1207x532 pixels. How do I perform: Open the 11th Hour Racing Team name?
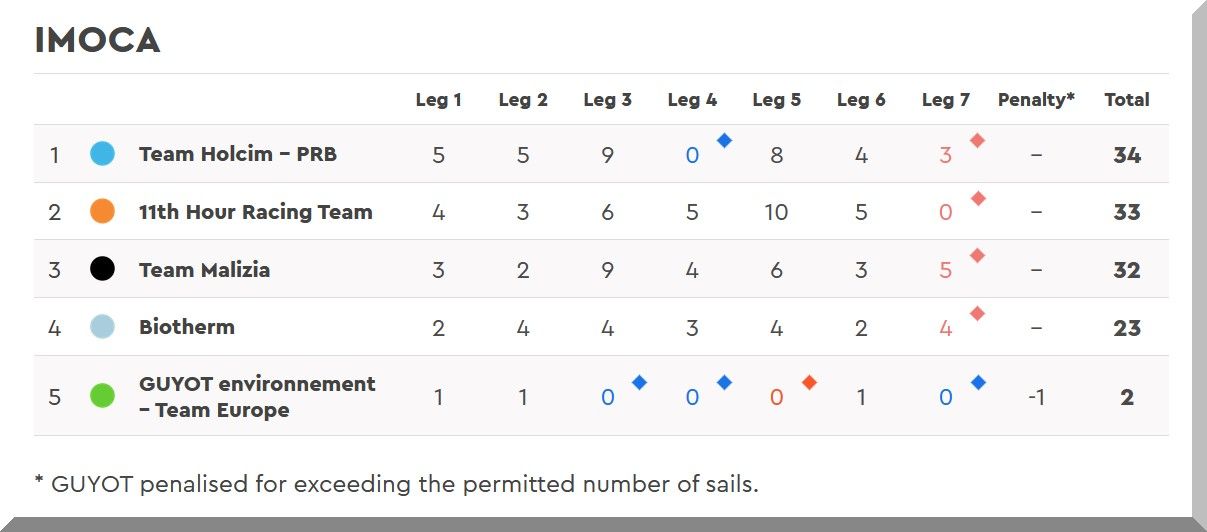coord(255,212)
